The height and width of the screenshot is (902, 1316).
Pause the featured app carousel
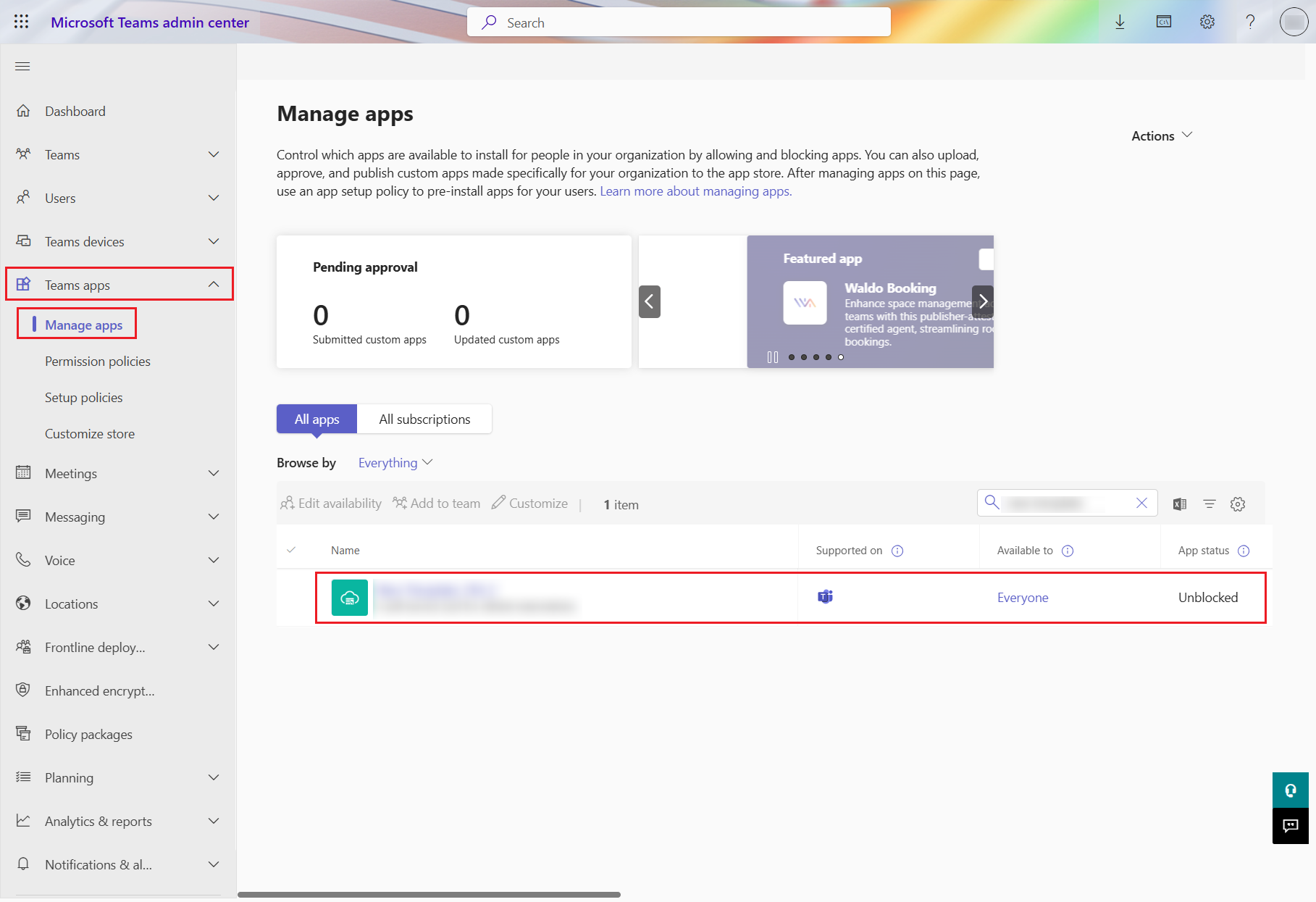click(x=771, y=356)
